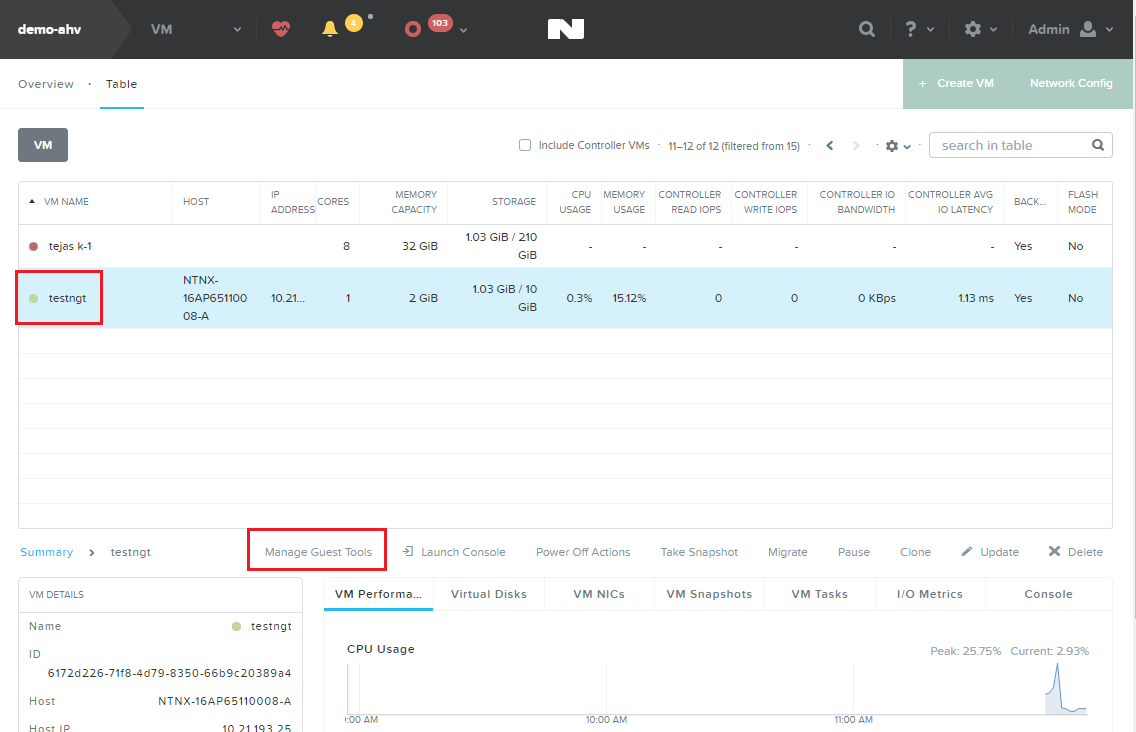Switch to the Table tab
The image size is (1136, 732).
click(x=122, y=84)
